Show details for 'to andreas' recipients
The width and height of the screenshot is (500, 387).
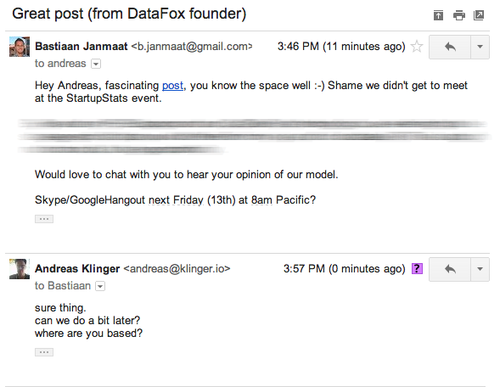point(96,64)
